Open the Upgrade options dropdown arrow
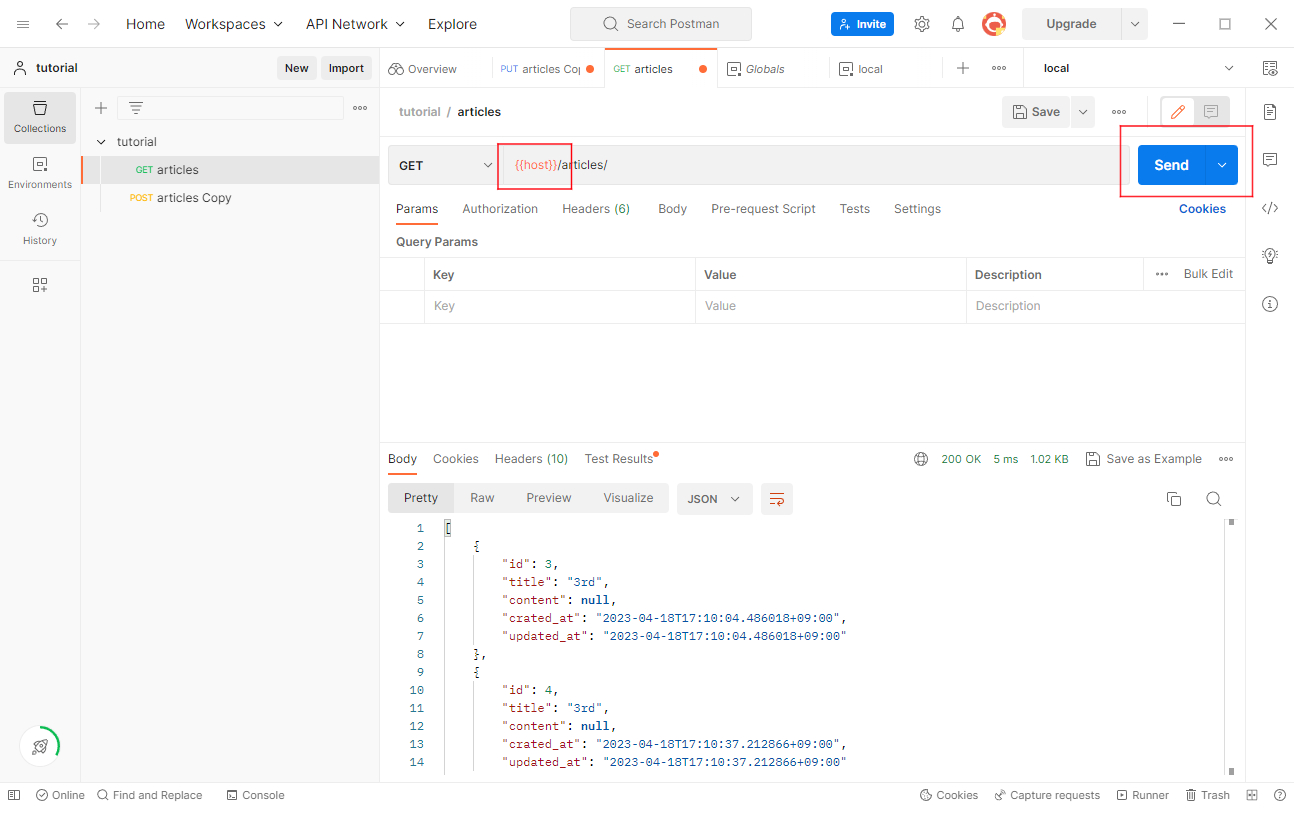 [x=1135, y=24]
